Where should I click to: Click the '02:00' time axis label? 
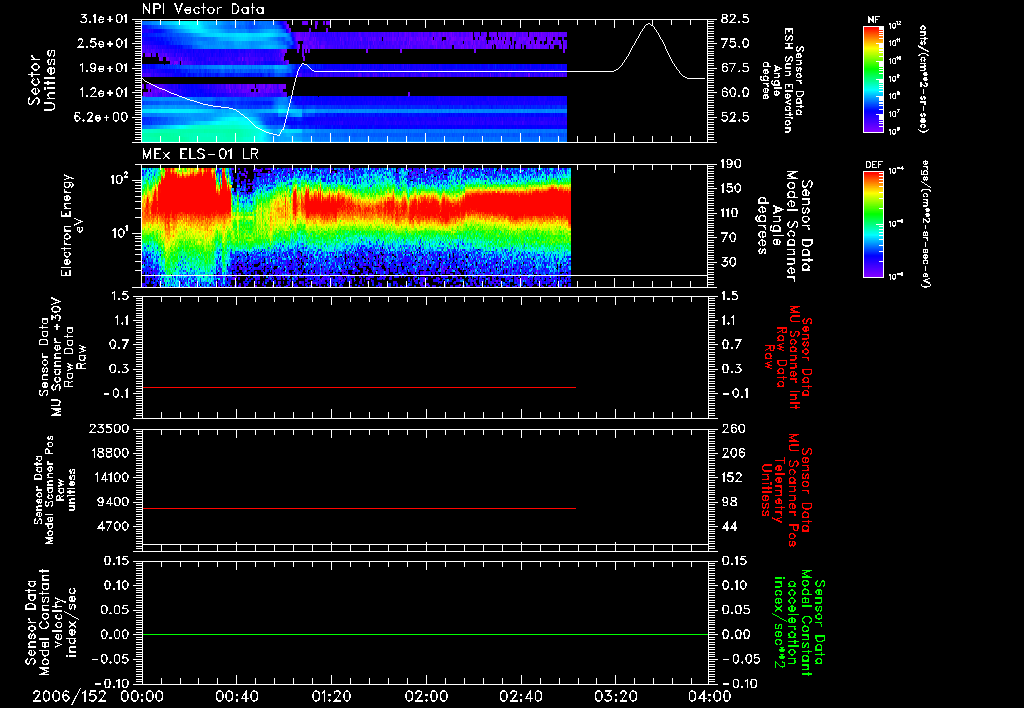coord(426,696)
